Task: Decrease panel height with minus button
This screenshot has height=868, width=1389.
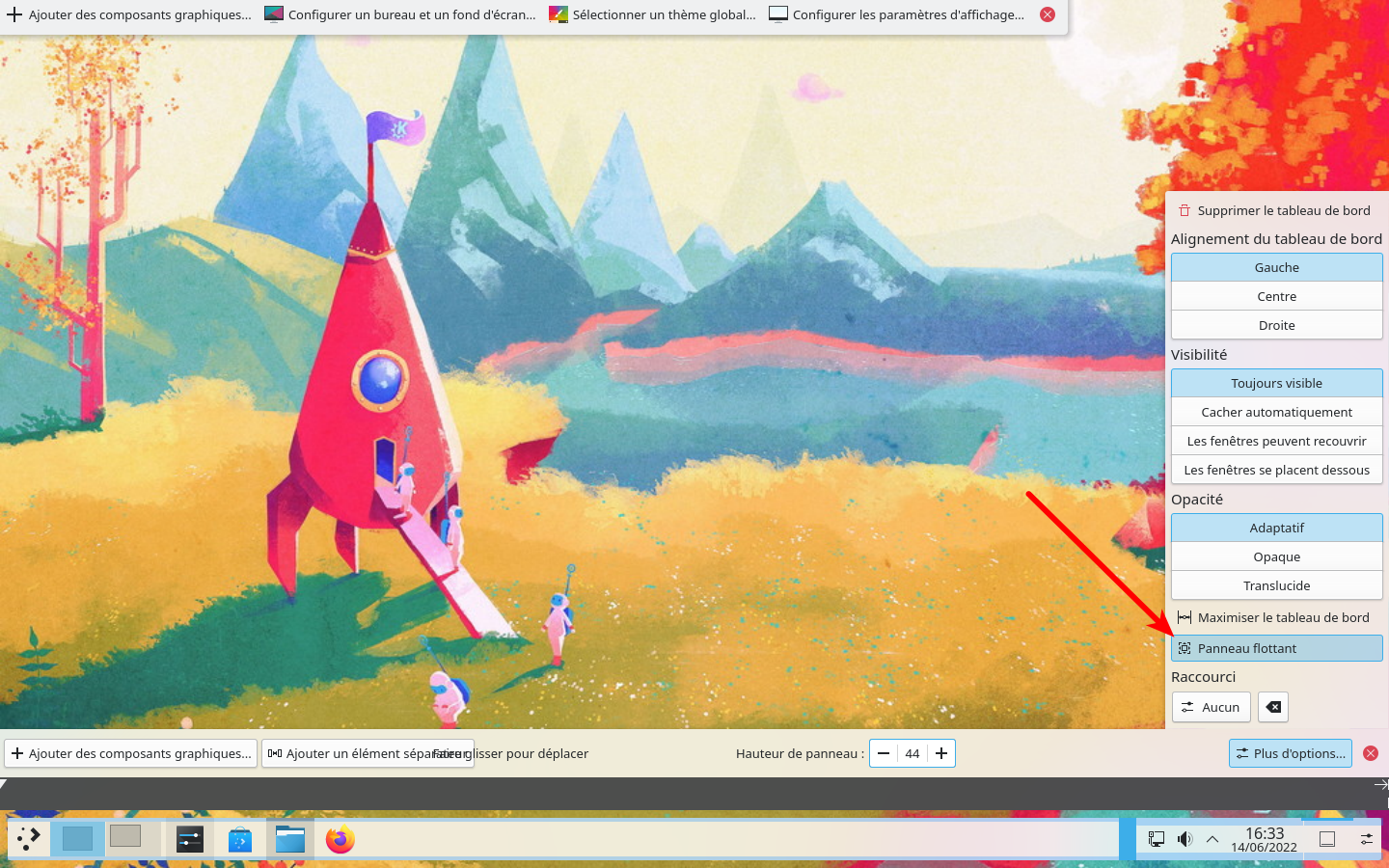Action: 884,753
